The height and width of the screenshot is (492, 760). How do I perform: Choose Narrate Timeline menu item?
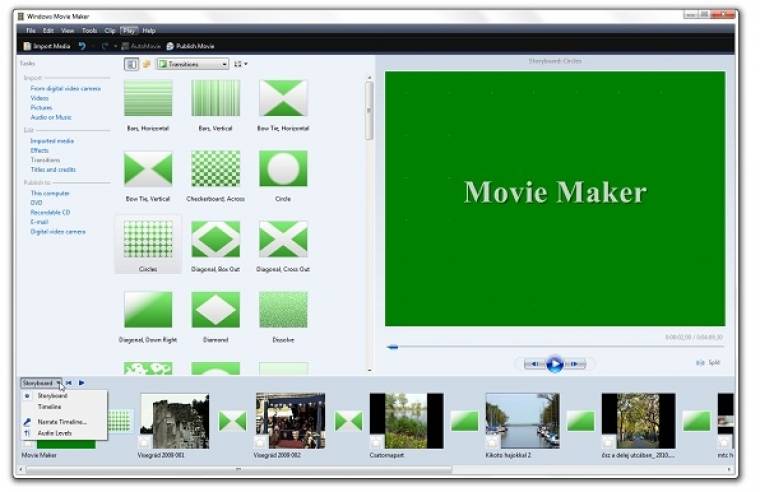pos(62,422)
